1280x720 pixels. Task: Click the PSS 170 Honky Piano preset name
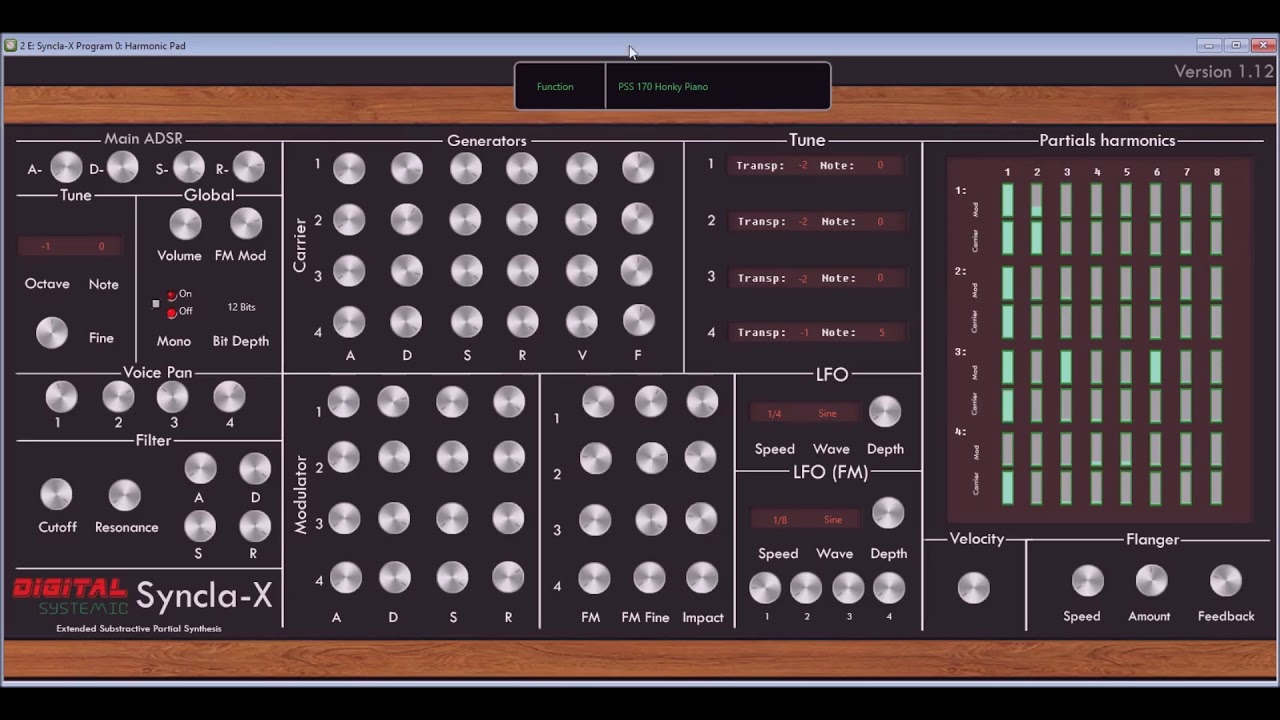tap(663, 87)
